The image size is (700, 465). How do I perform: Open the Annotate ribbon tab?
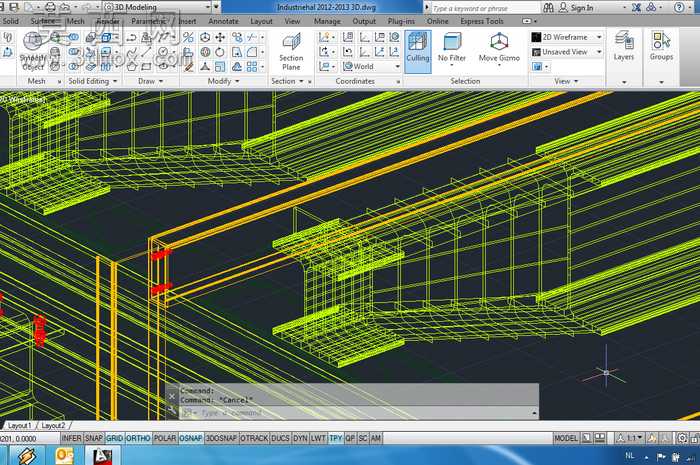223,21
